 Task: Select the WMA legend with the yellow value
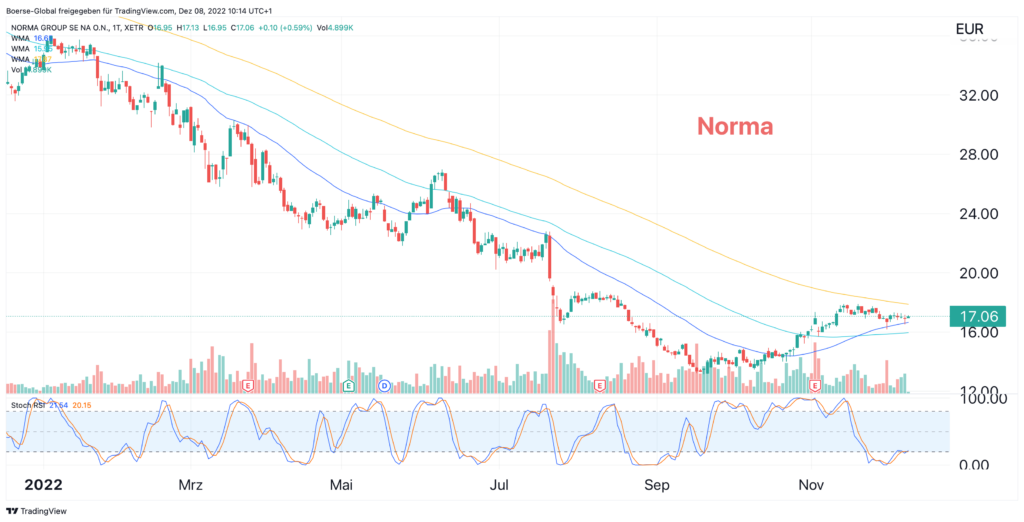pos(32,59)
